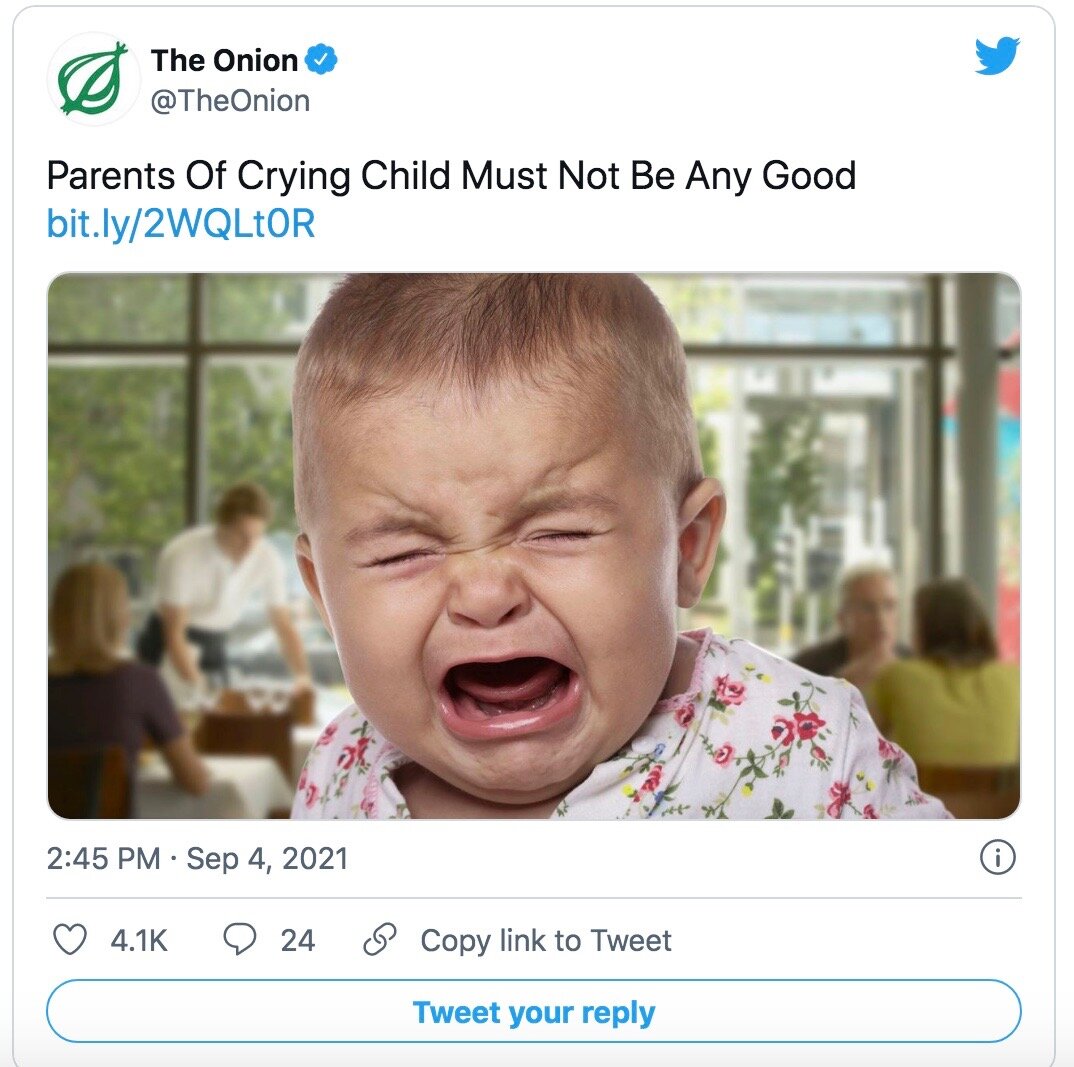
Task: Click the Parents Of Crying Child headline text
Action: [x=451, y=176]
